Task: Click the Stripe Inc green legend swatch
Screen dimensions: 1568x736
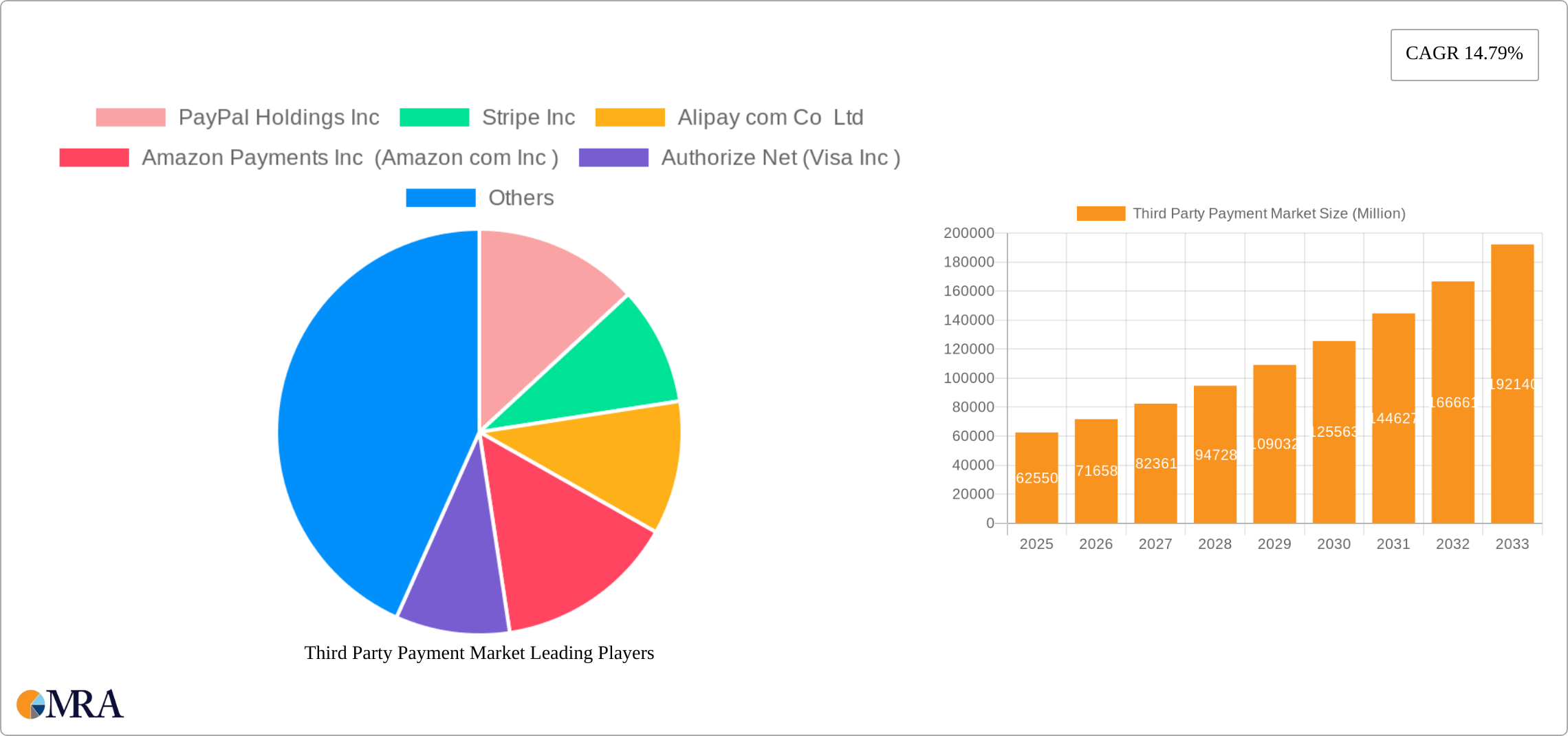Action: point(435,118)
